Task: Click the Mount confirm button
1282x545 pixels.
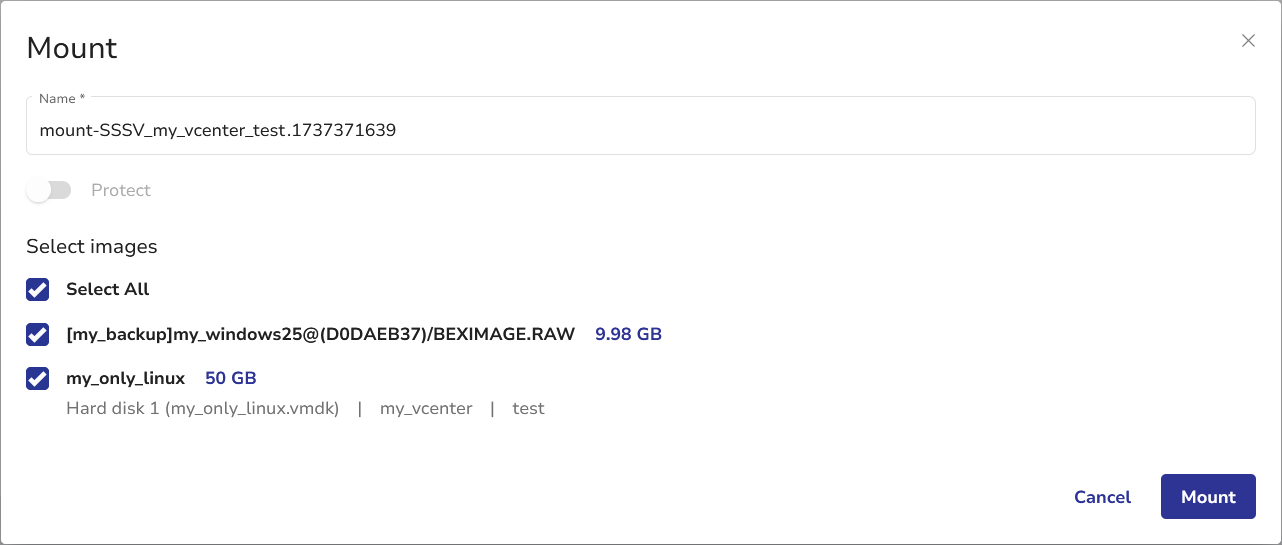Action: click(1208, 497)
